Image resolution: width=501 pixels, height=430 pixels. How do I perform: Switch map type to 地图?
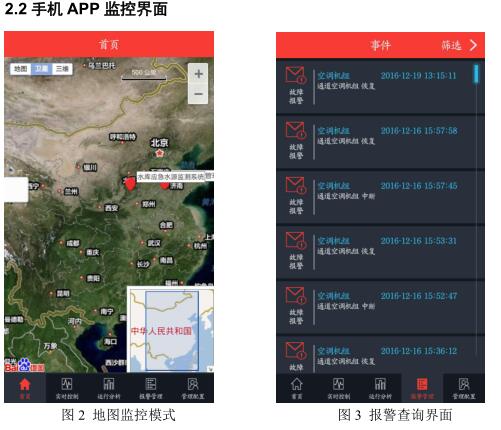21,69
